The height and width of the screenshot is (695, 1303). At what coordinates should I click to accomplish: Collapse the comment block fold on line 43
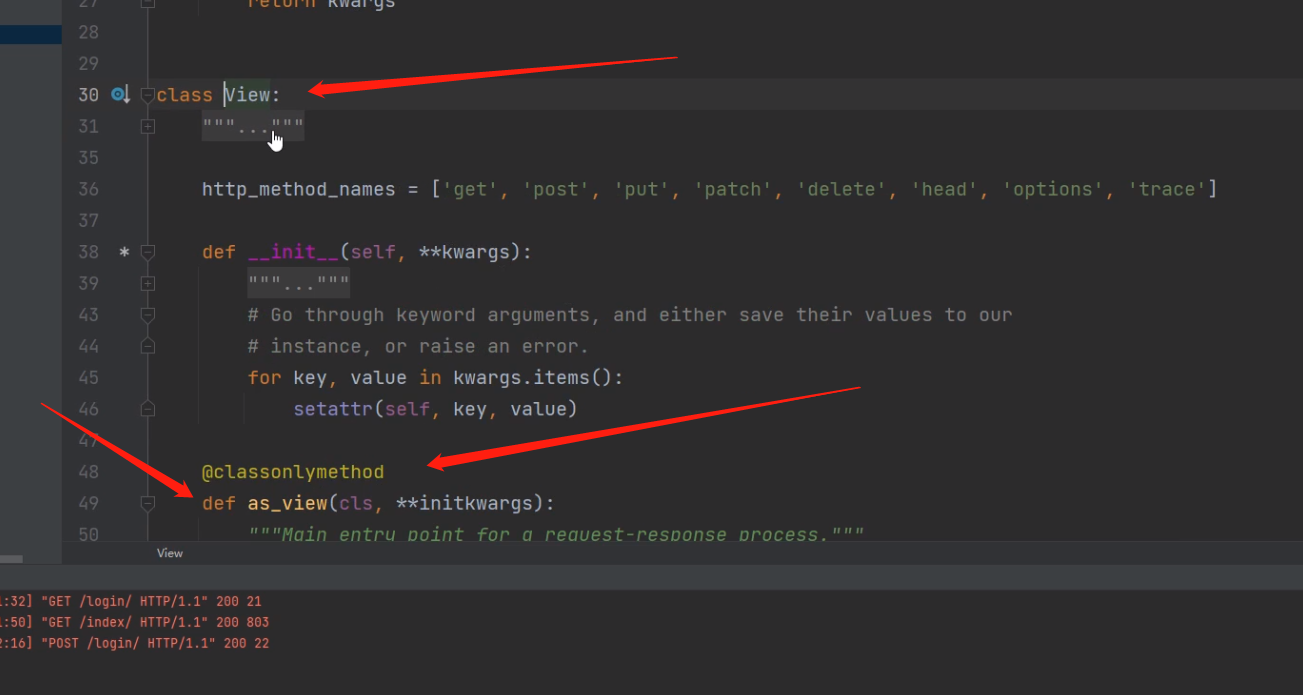[x=148, y=315]
